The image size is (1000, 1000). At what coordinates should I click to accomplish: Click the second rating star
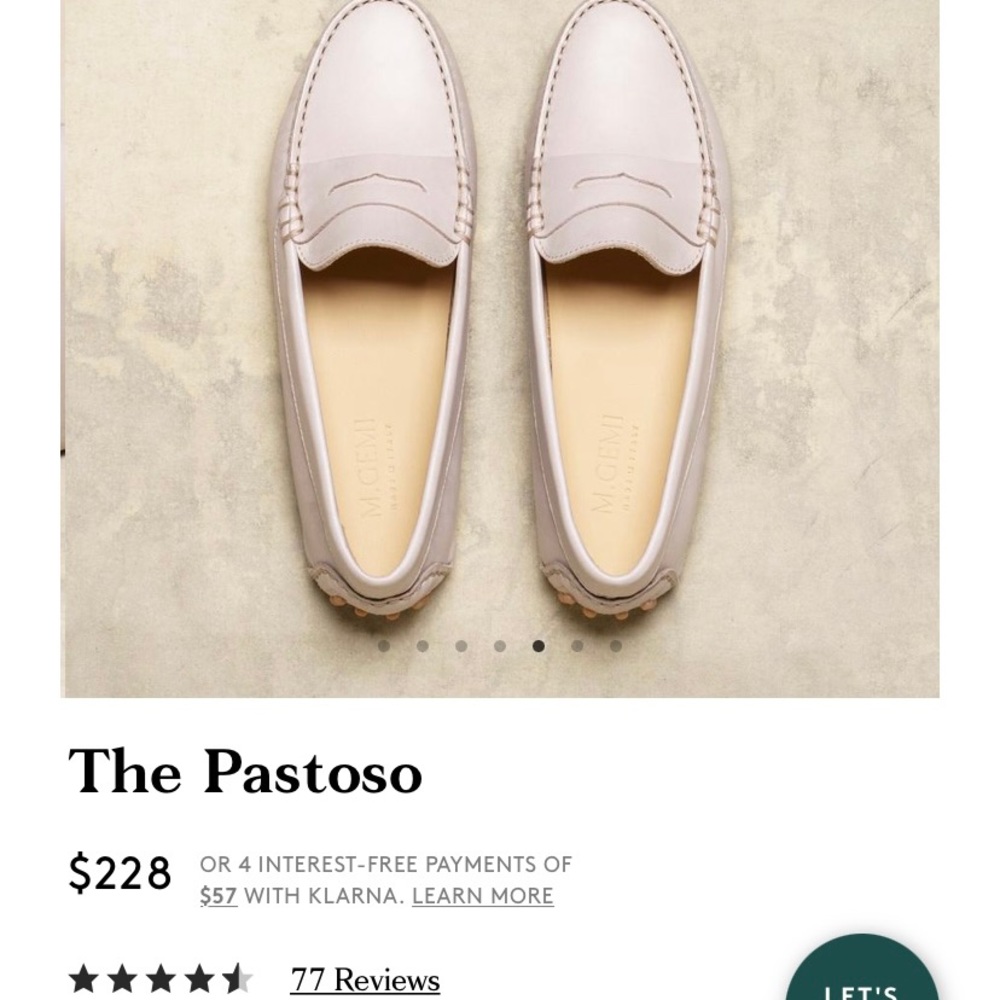pyautogui.click(x=122, y=978)
